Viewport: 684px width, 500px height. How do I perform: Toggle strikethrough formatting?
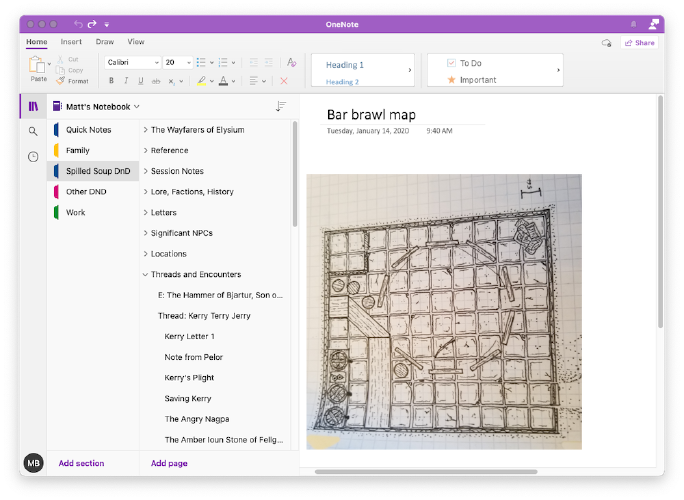[156, 81]
